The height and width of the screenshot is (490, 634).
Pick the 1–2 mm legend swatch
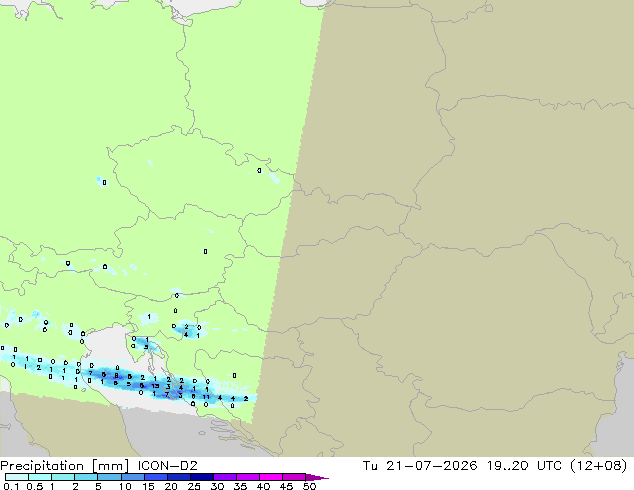point(63,477)
